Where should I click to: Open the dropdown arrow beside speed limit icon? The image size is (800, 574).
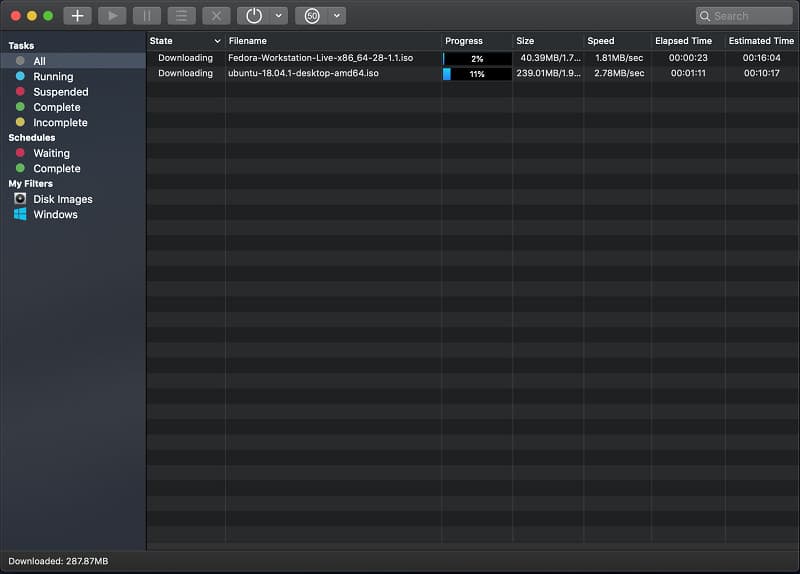coord(336,16)
